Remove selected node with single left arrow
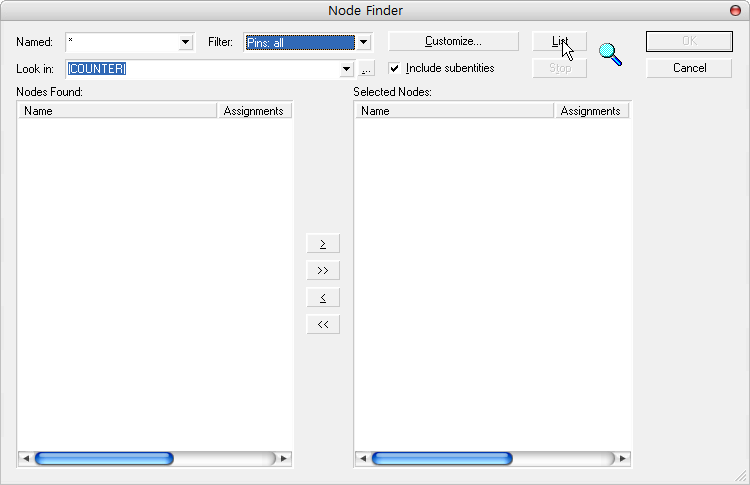 click(322, 298)
